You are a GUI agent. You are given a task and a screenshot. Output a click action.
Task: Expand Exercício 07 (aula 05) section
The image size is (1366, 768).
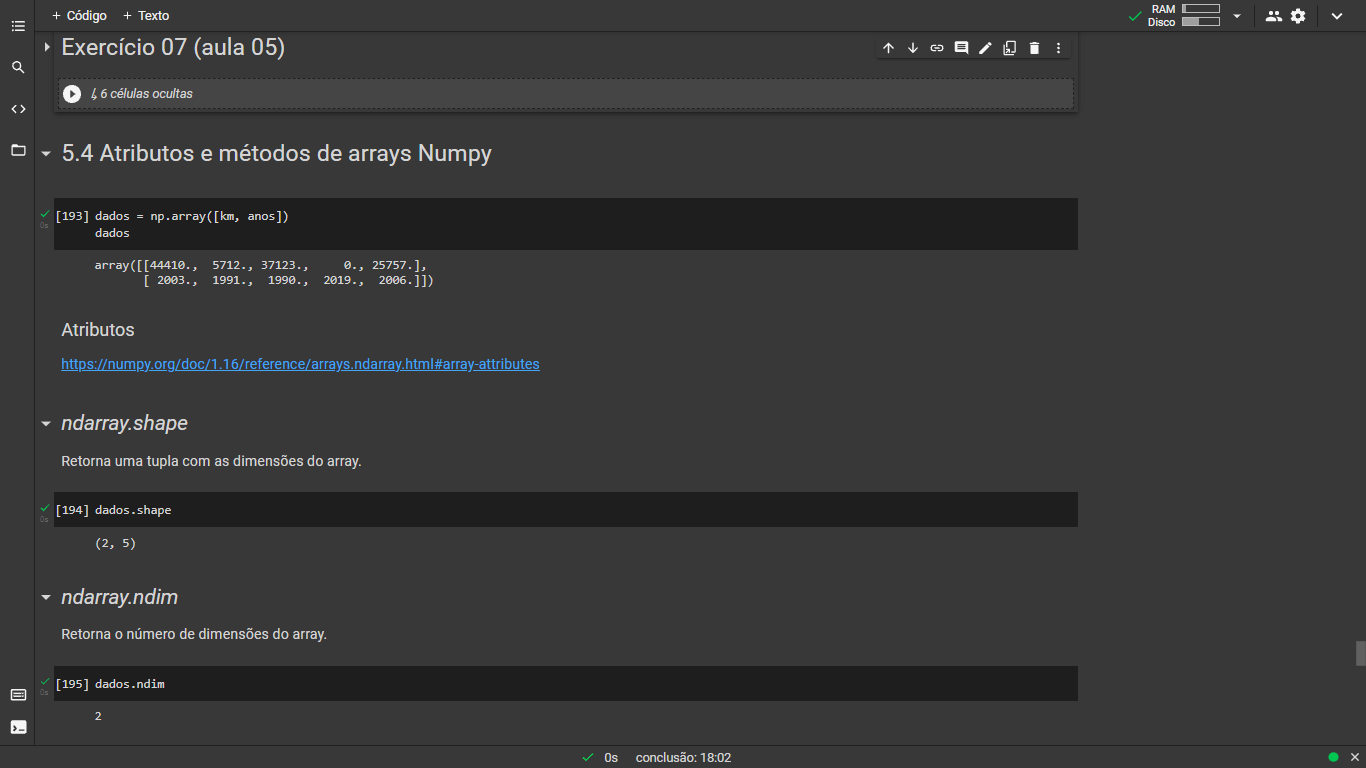pos(46,47)
